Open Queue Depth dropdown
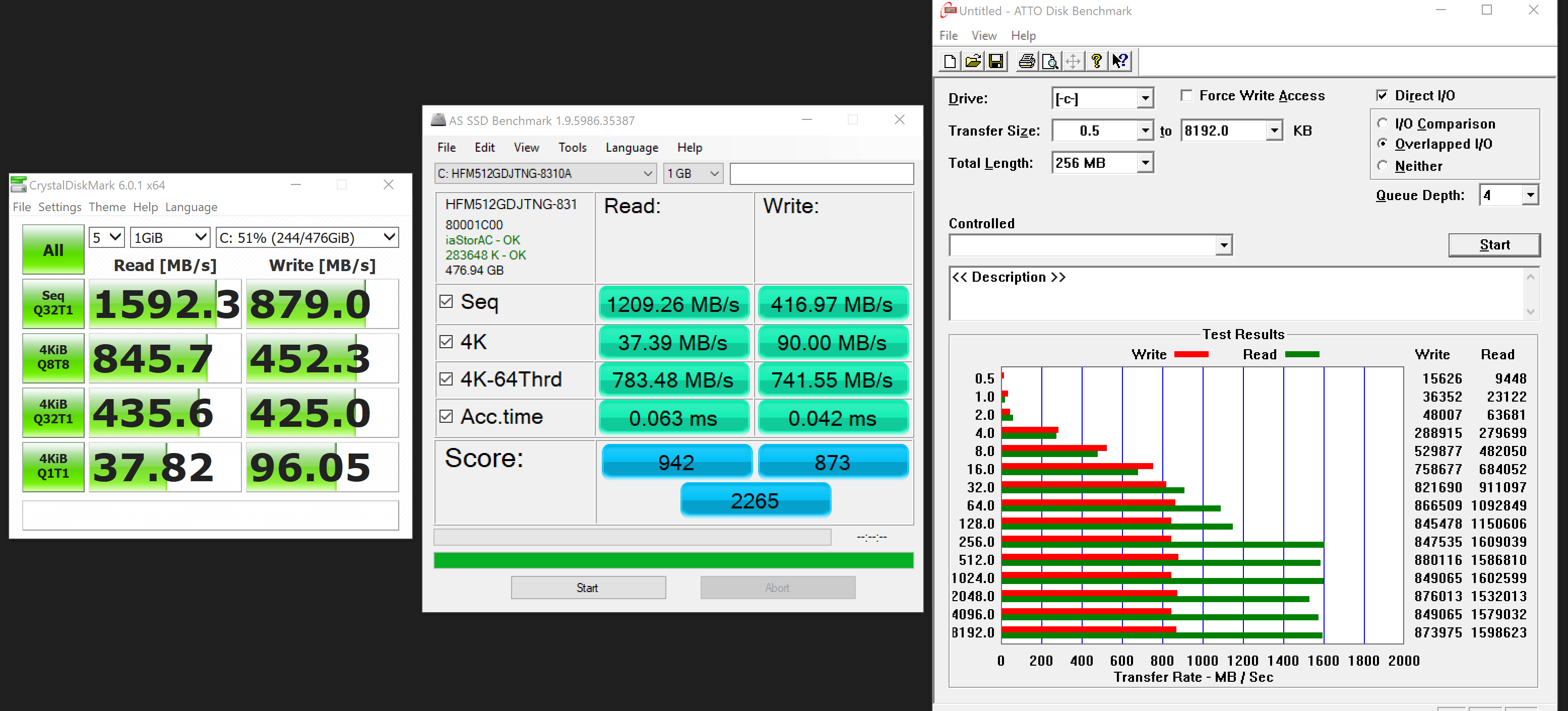This screenshot has width=1568, height=711. 1530,196
